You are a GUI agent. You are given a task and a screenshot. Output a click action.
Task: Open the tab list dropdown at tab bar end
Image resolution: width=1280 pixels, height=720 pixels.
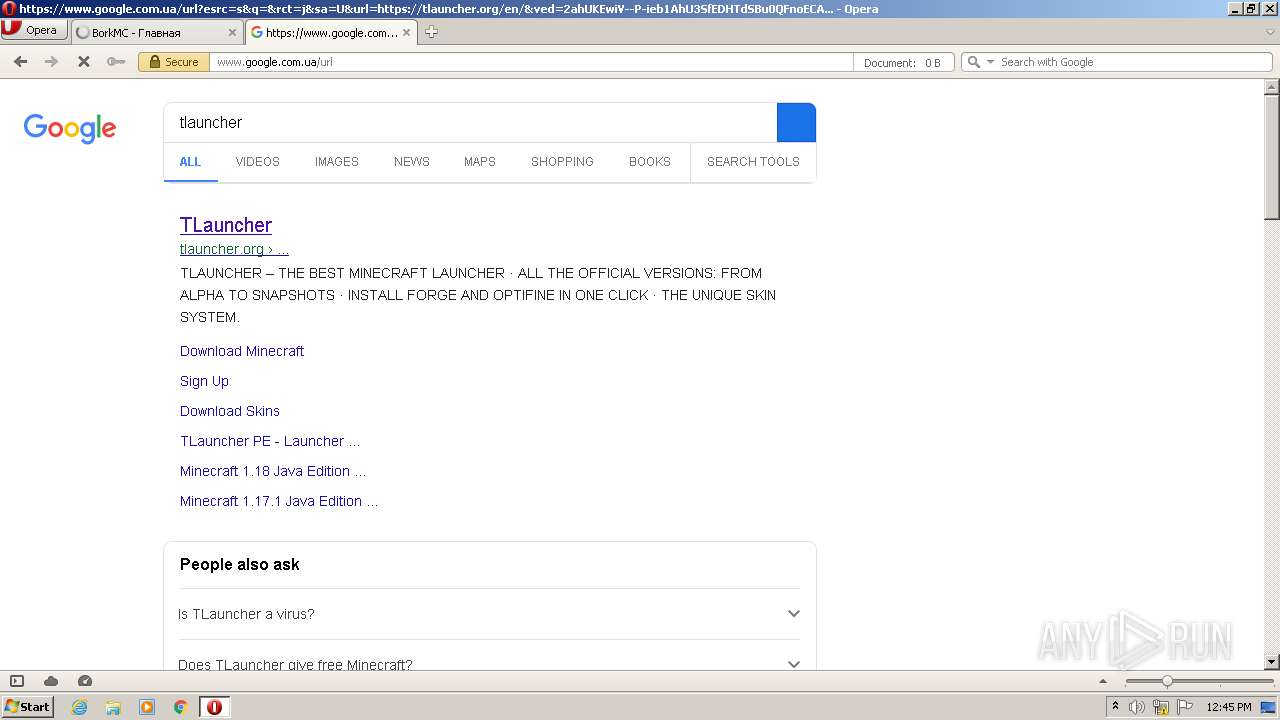point(1270,32)
